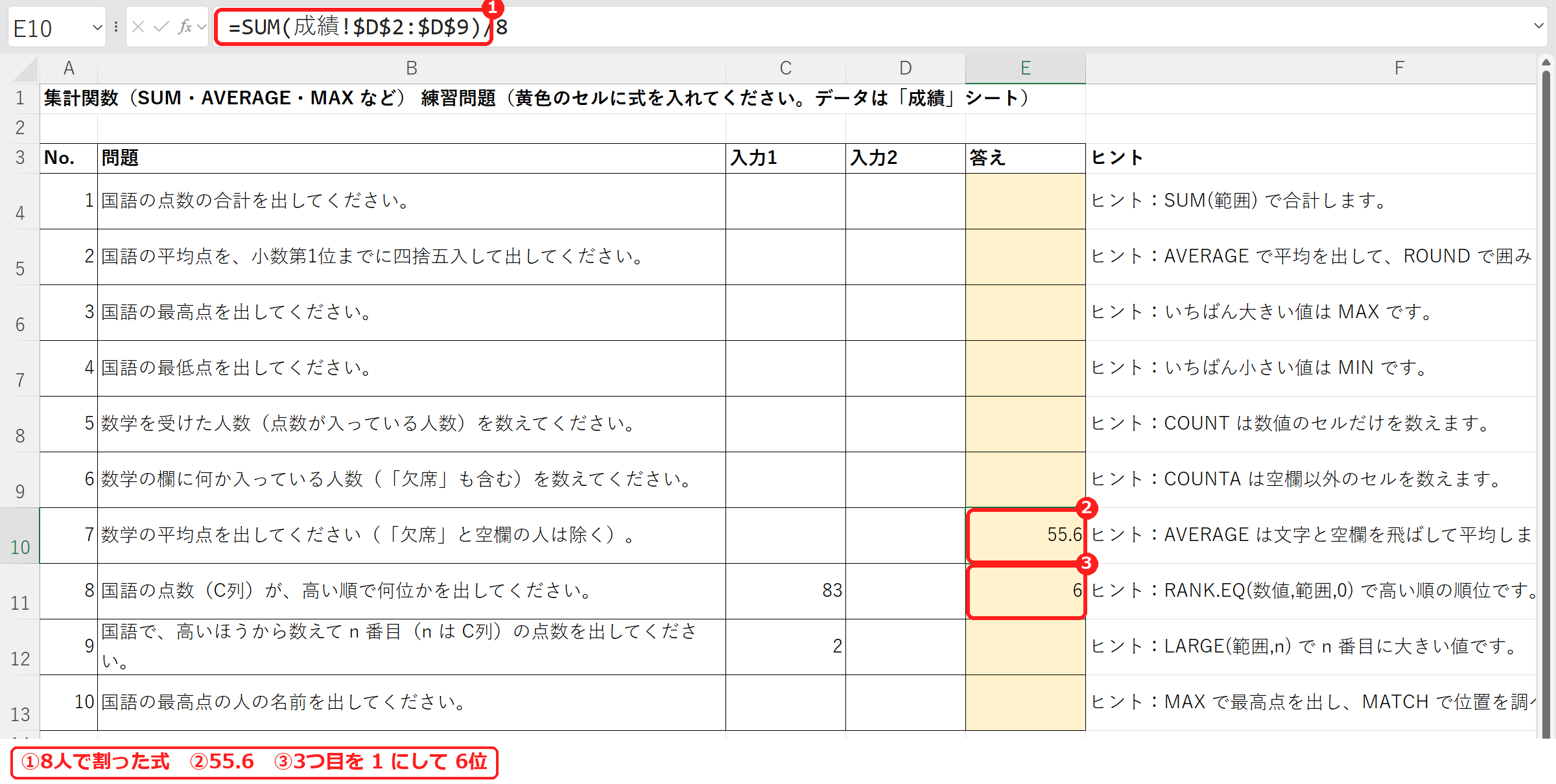This screenshot has width=1556, height=784.
Task: Click the Select All corner triangle
Action: pyautogui.click(x=25, y=69)
